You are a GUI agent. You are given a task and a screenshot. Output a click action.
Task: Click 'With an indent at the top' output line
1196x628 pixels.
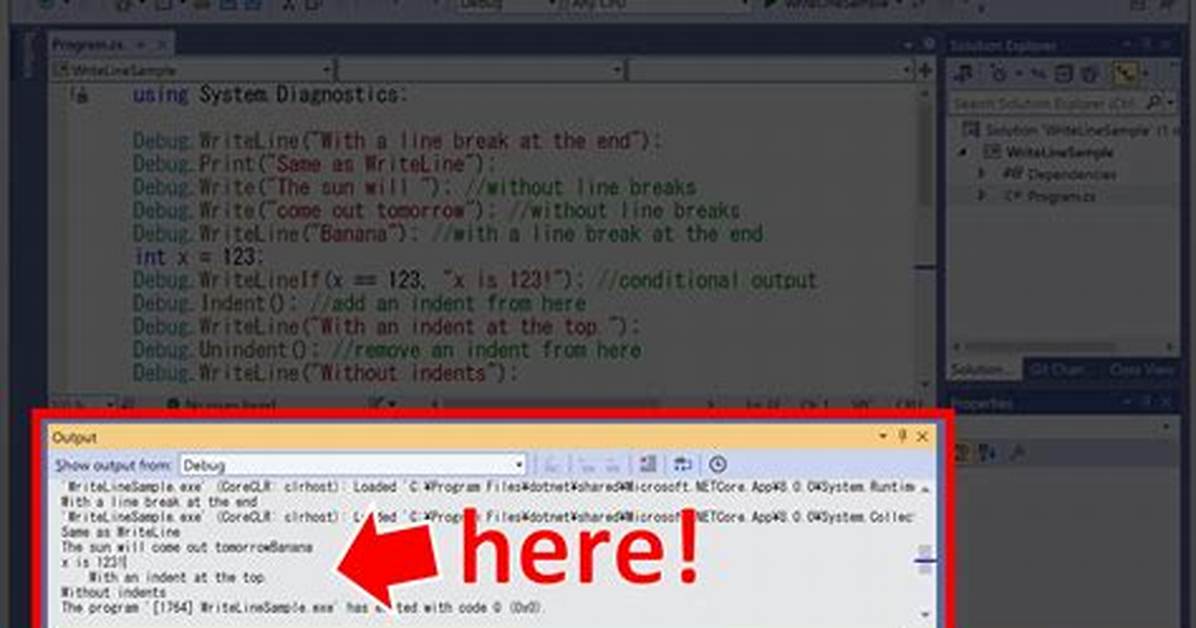(x=177, y=578)
